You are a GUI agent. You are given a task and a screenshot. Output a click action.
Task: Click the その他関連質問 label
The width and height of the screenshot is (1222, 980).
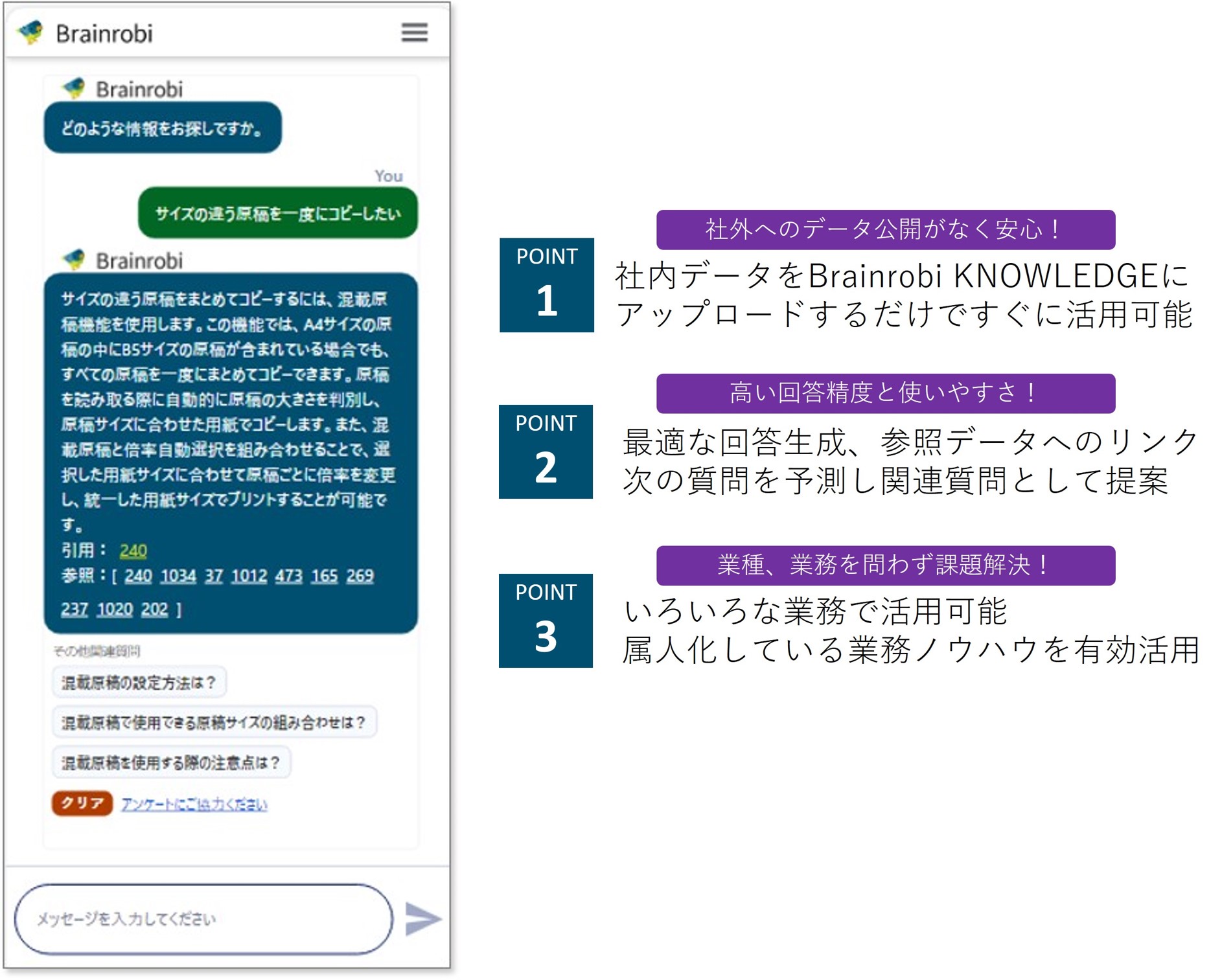(97, 650)
